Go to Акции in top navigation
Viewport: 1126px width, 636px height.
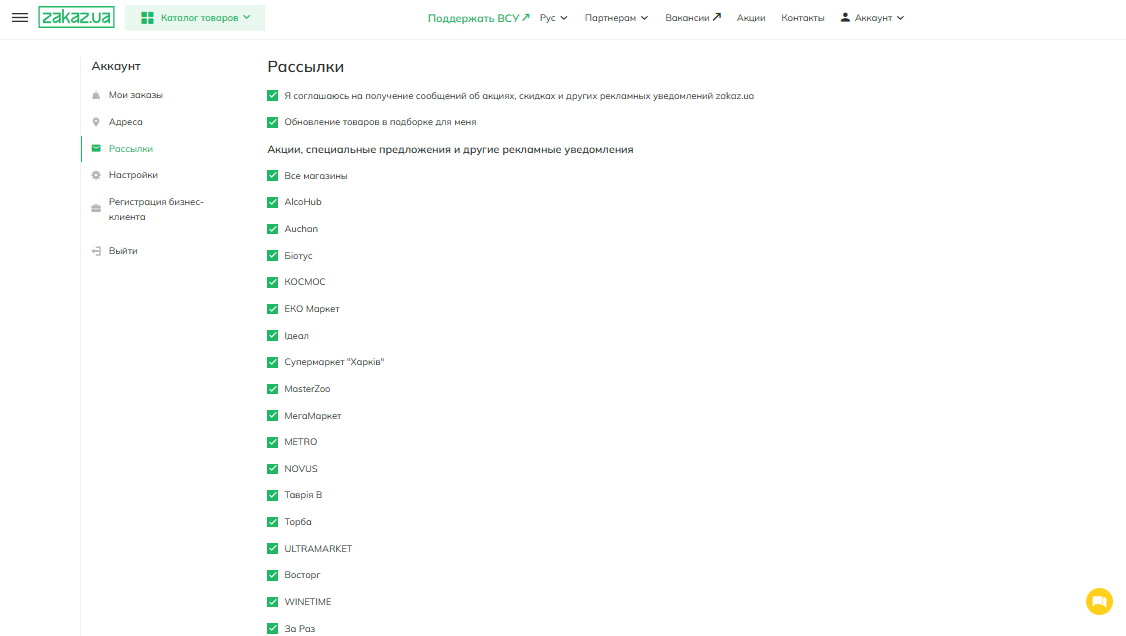pyautogui.click(x=751, y=18)
